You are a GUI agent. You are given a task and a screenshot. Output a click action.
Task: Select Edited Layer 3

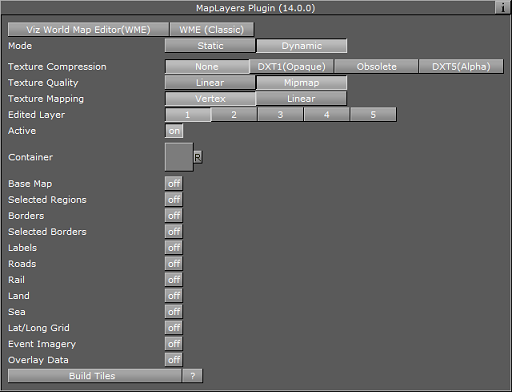pos(280,115)
